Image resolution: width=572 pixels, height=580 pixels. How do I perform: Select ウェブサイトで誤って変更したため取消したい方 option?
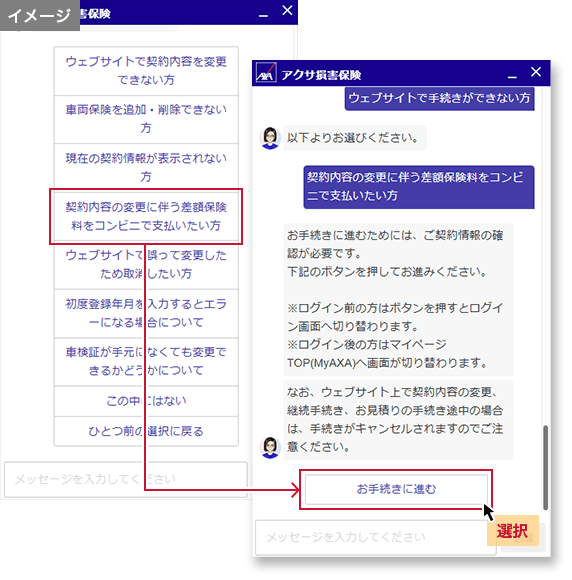[x=146, y=265]
